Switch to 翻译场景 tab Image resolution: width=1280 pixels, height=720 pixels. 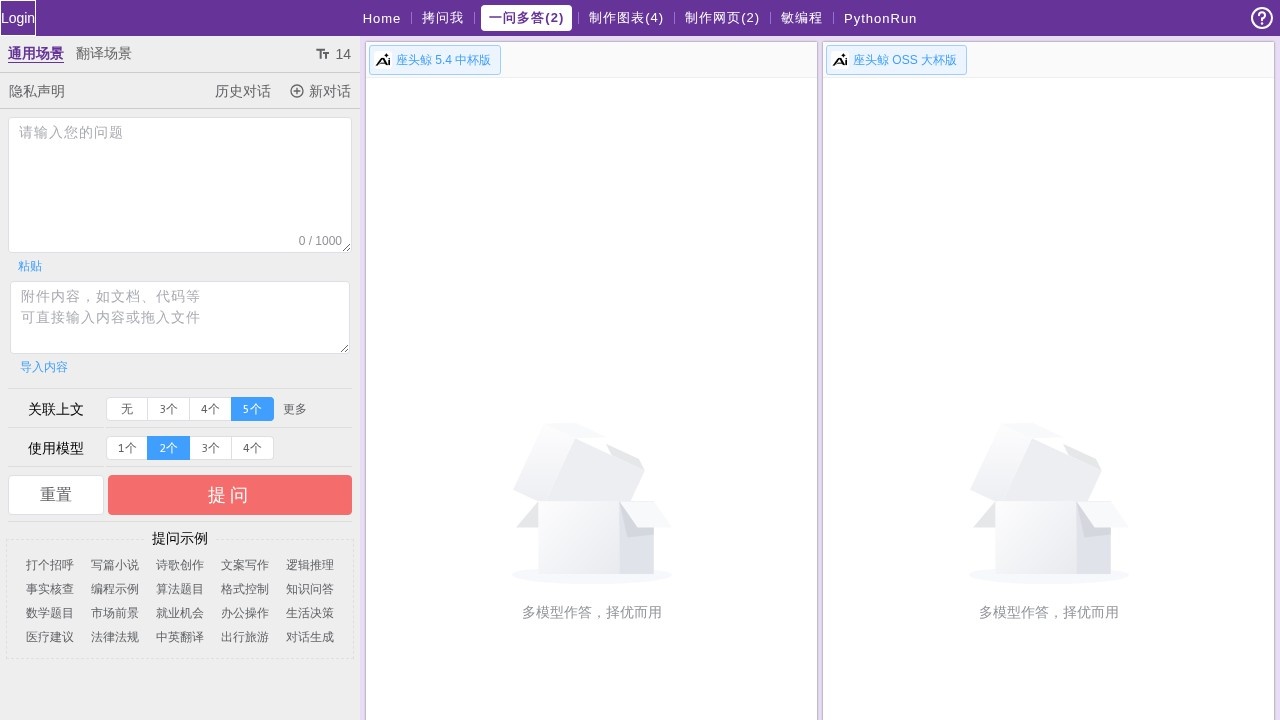[104, 54]
